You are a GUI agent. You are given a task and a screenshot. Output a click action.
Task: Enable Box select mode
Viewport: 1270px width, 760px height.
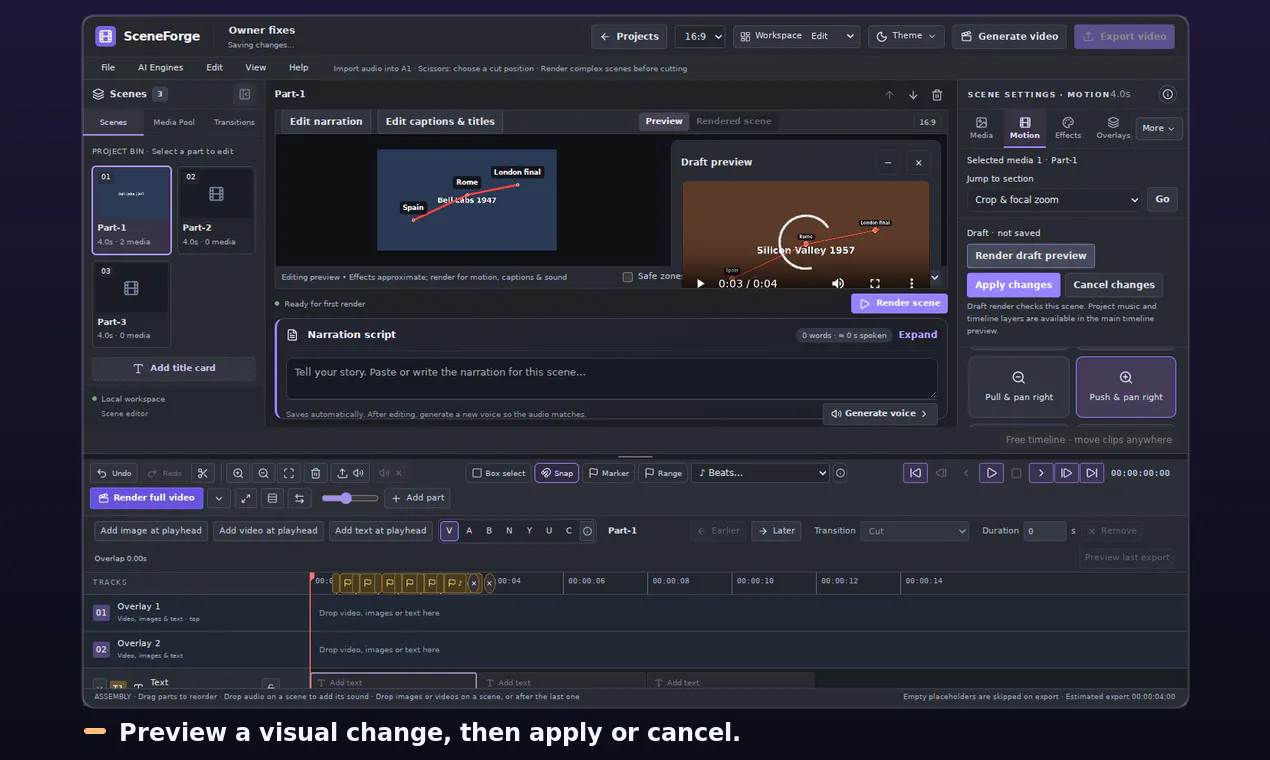coord(498,473)
